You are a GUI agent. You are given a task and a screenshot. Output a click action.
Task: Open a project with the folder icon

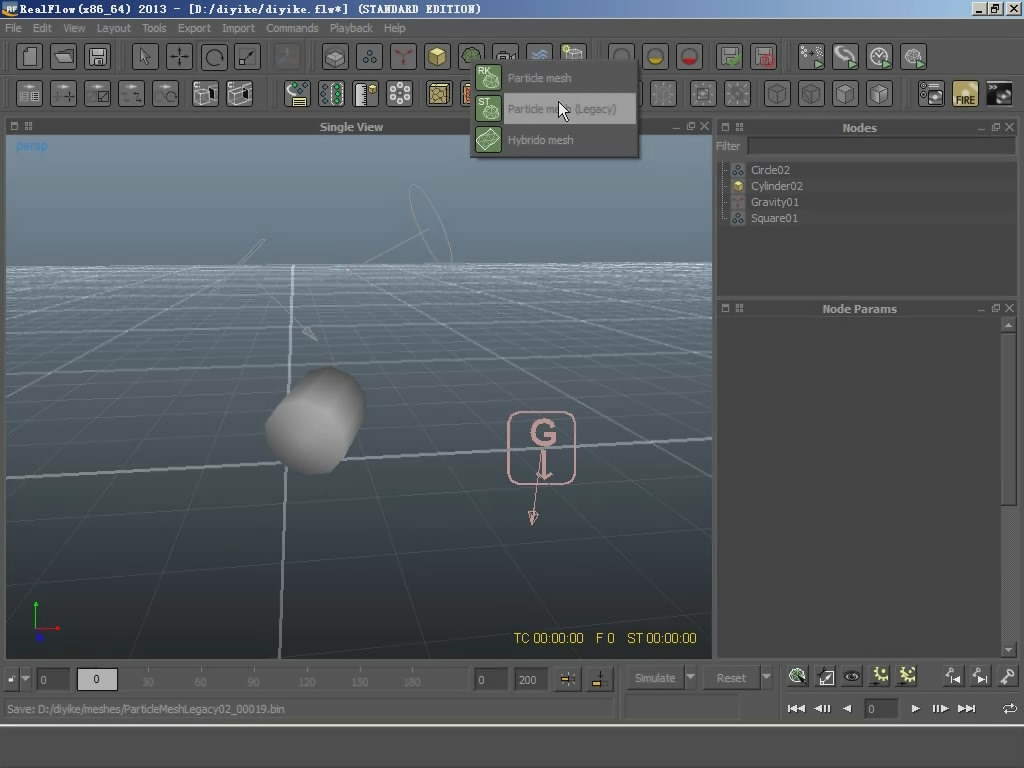[x=63, y=57]
